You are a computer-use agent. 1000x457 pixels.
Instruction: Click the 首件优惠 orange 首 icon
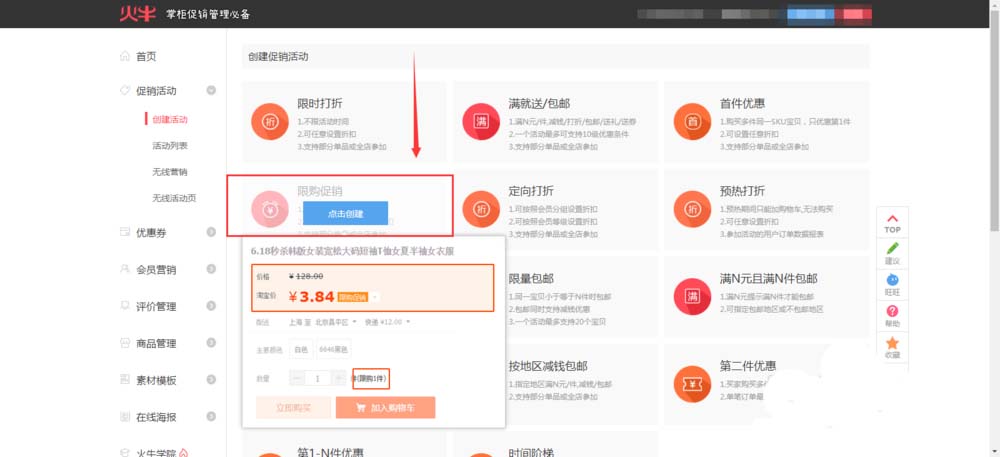[693, 121]
